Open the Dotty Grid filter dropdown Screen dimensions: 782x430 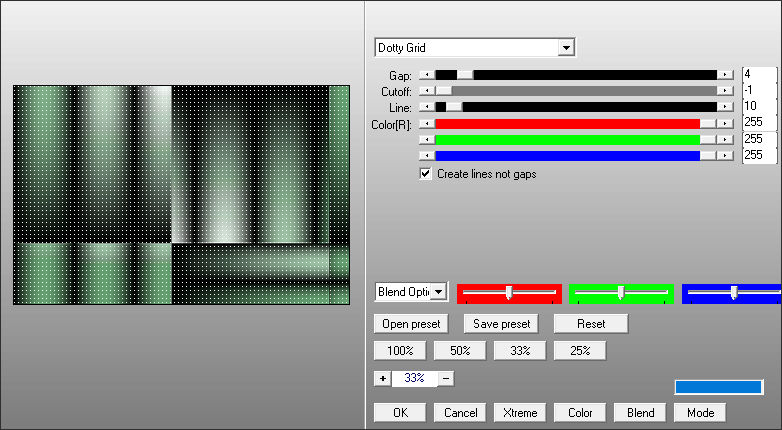pyautogui.click(x=566, y=48)
